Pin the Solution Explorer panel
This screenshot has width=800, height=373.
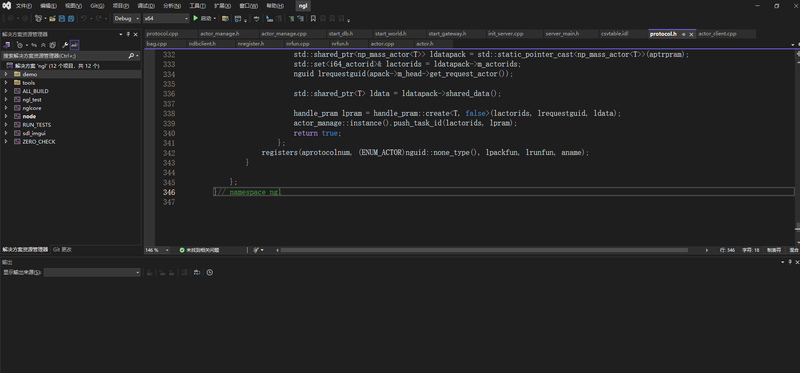pyautogui.click(x=128, y=35)
